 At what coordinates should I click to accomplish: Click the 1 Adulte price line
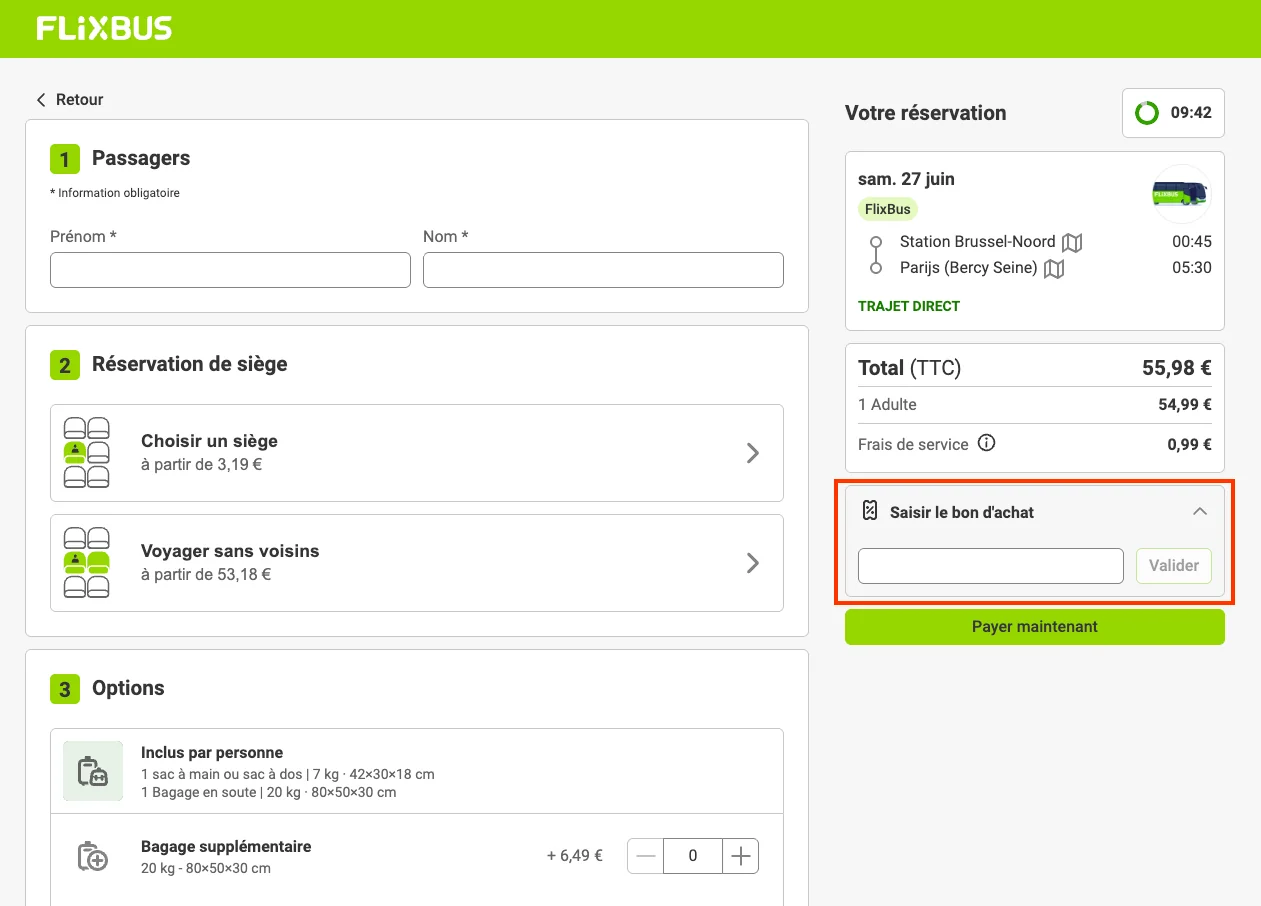click(1035, 405)
